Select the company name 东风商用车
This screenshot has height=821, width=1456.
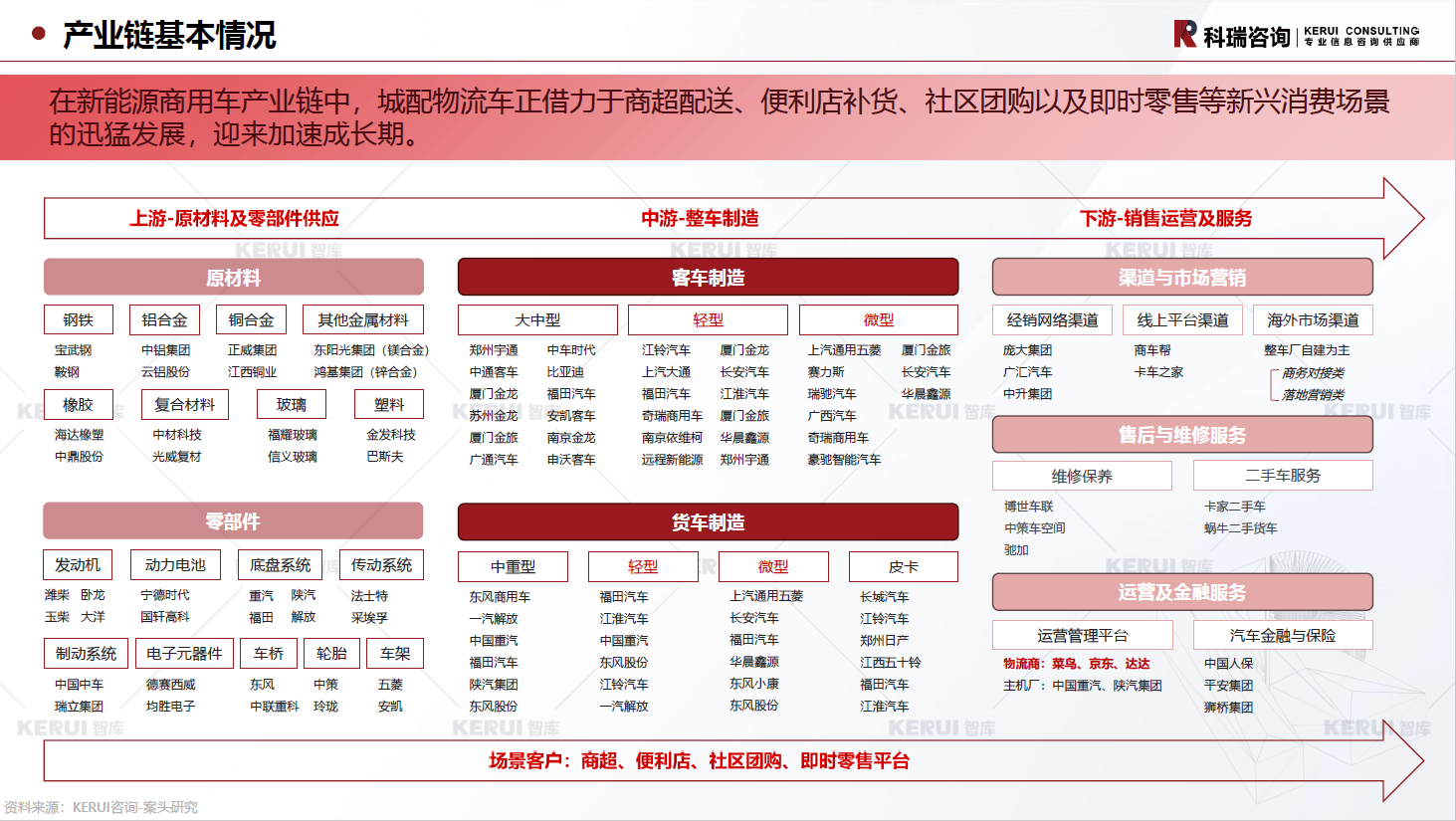coord(500,597)
